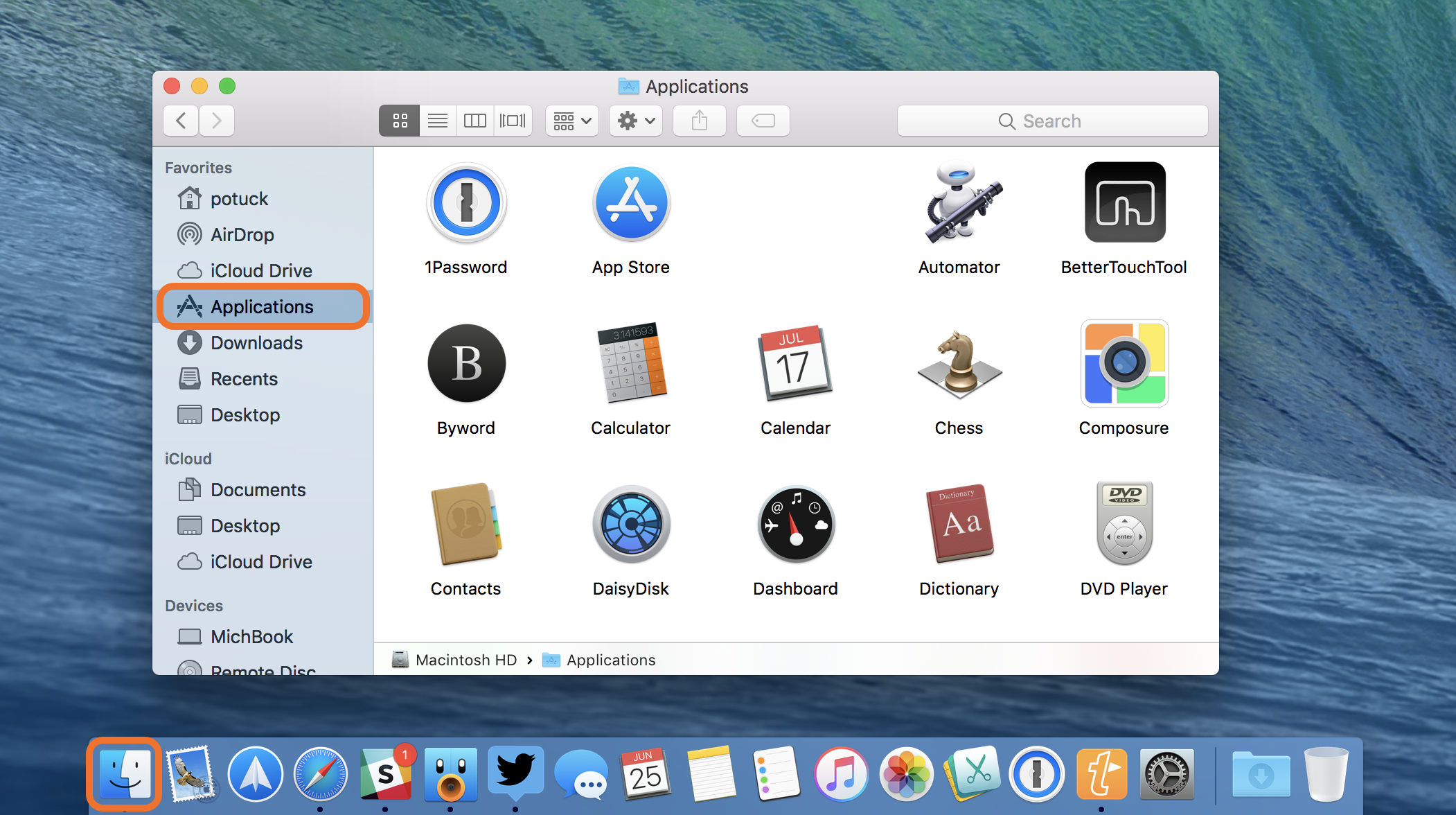Expand the view options dropdown

pos(569,121)
